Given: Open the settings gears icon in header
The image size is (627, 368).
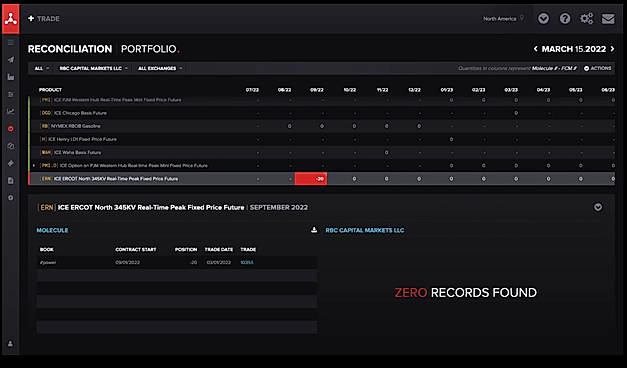Looking at the screenshot, I should (x=586, y=18).
